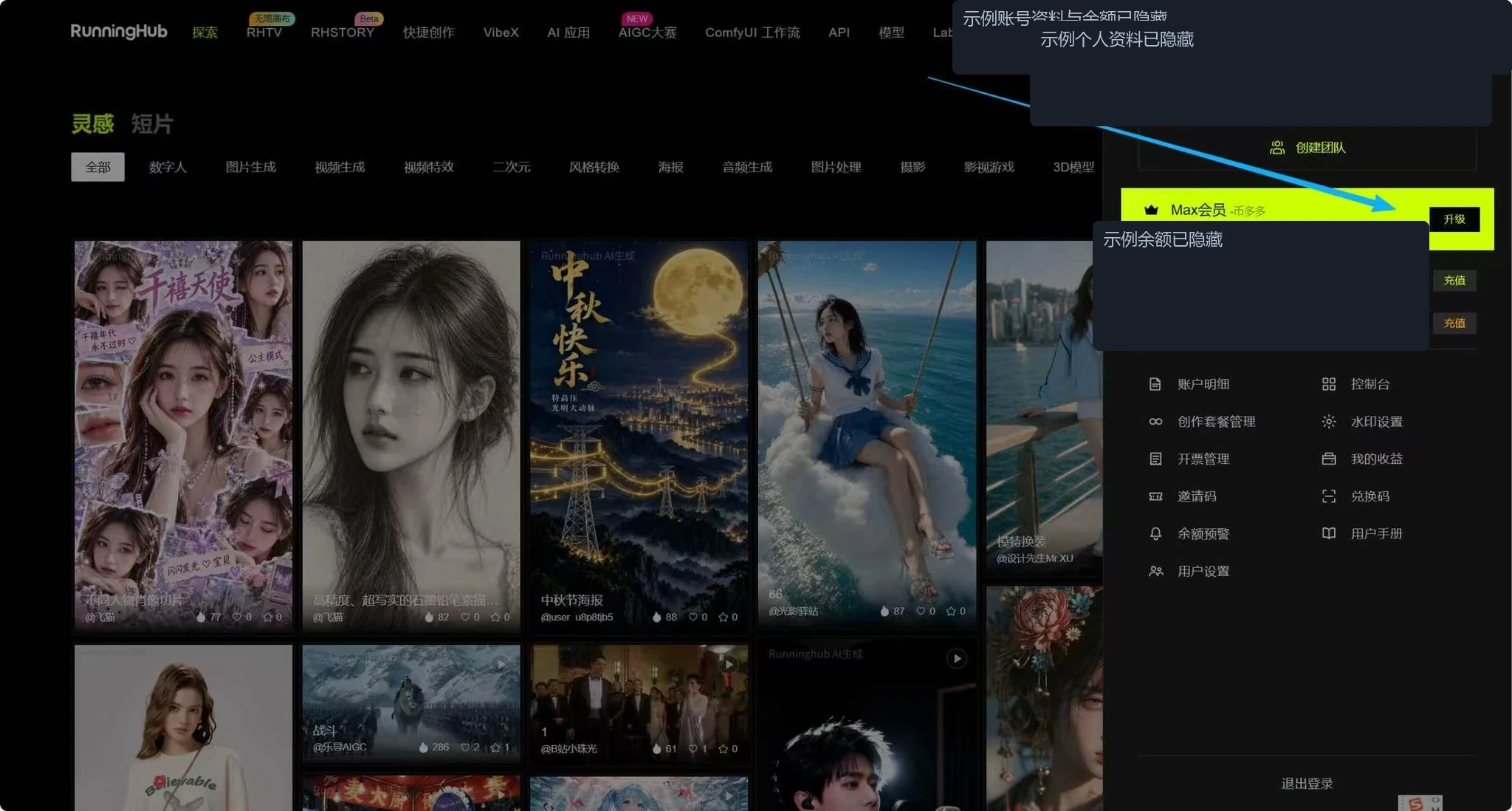Click 退出登录 to log out
The height and width of the screenshot is (811, 1512).
(1307, 784)
